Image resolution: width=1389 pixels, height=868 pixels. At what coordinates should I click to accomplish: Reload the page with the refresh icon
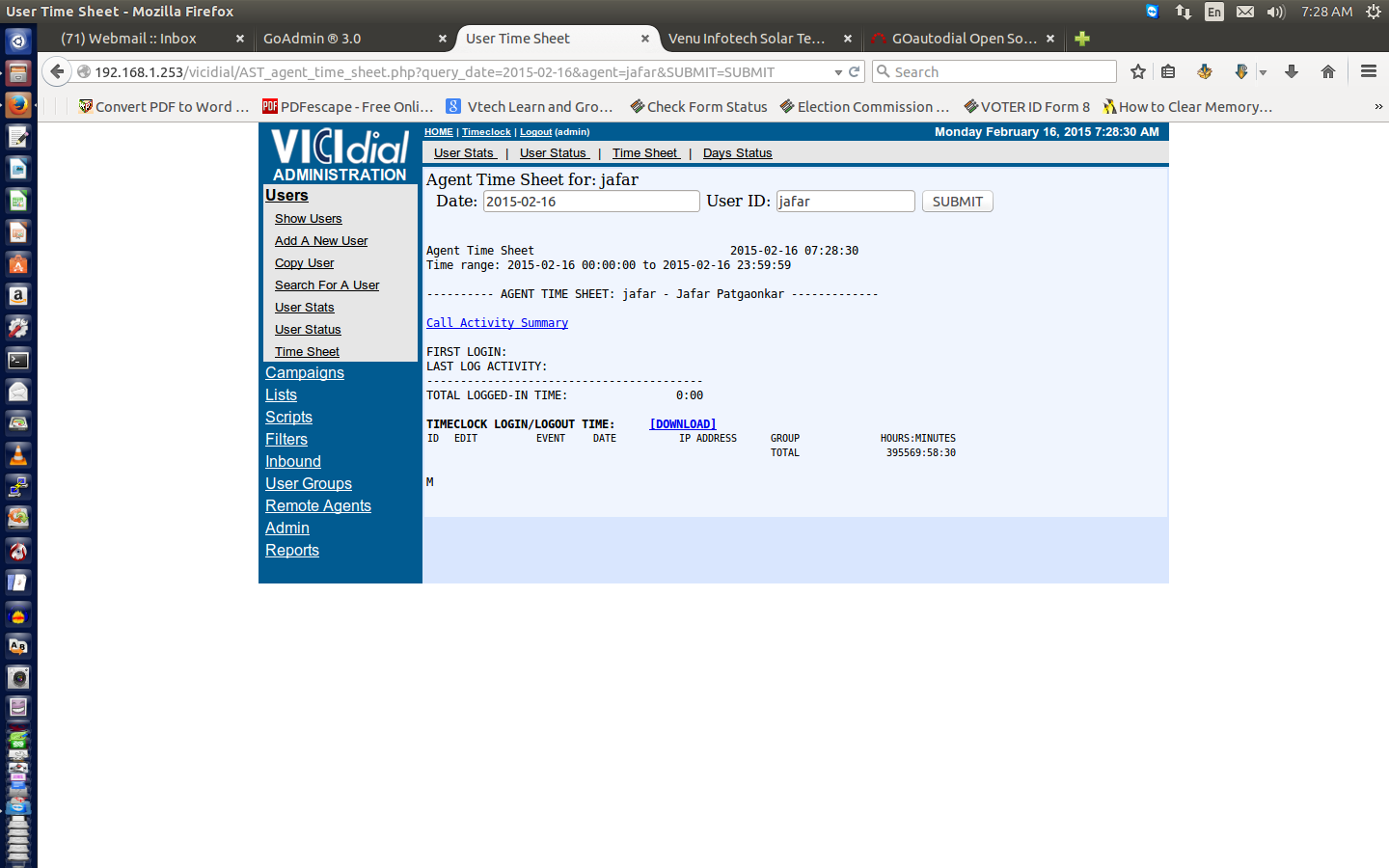854,71
